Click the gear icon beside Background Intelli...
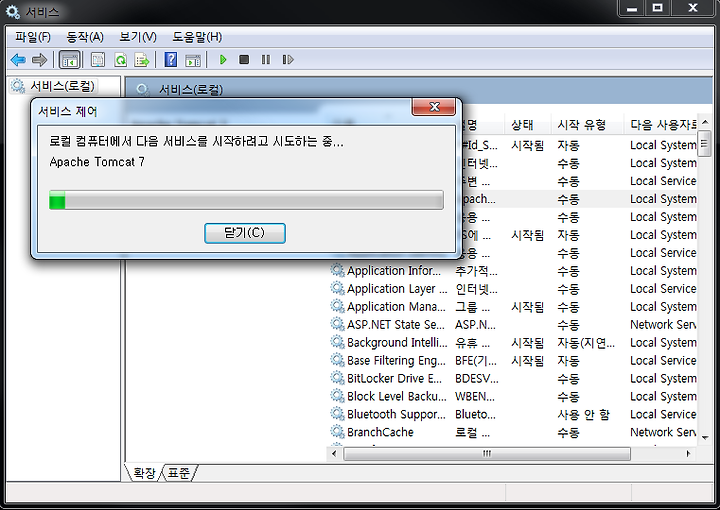The image size is (720, 510). point(338,342)
